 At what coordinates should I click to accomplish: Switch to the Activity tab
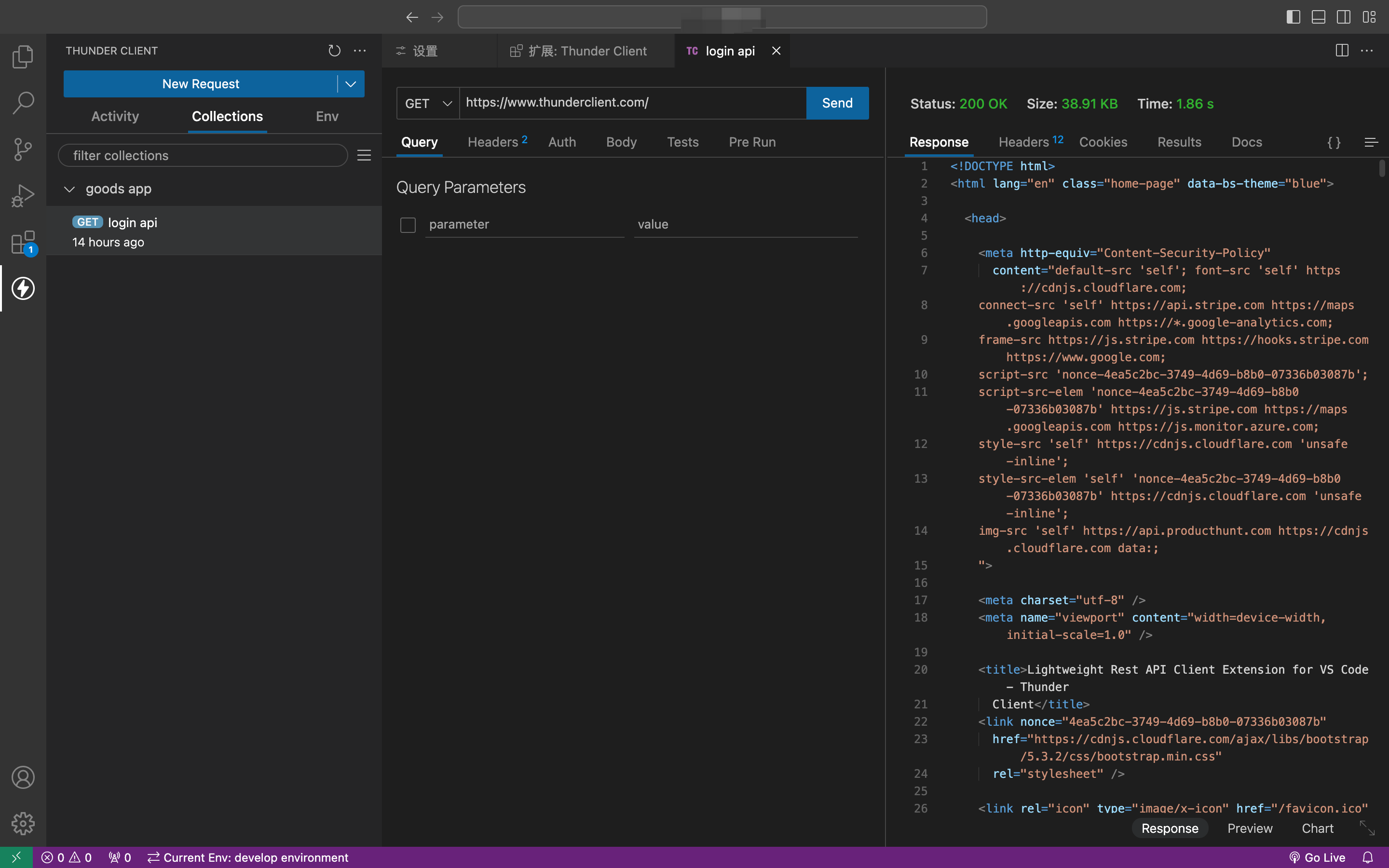pyautogui.click(x=115, y=117)
